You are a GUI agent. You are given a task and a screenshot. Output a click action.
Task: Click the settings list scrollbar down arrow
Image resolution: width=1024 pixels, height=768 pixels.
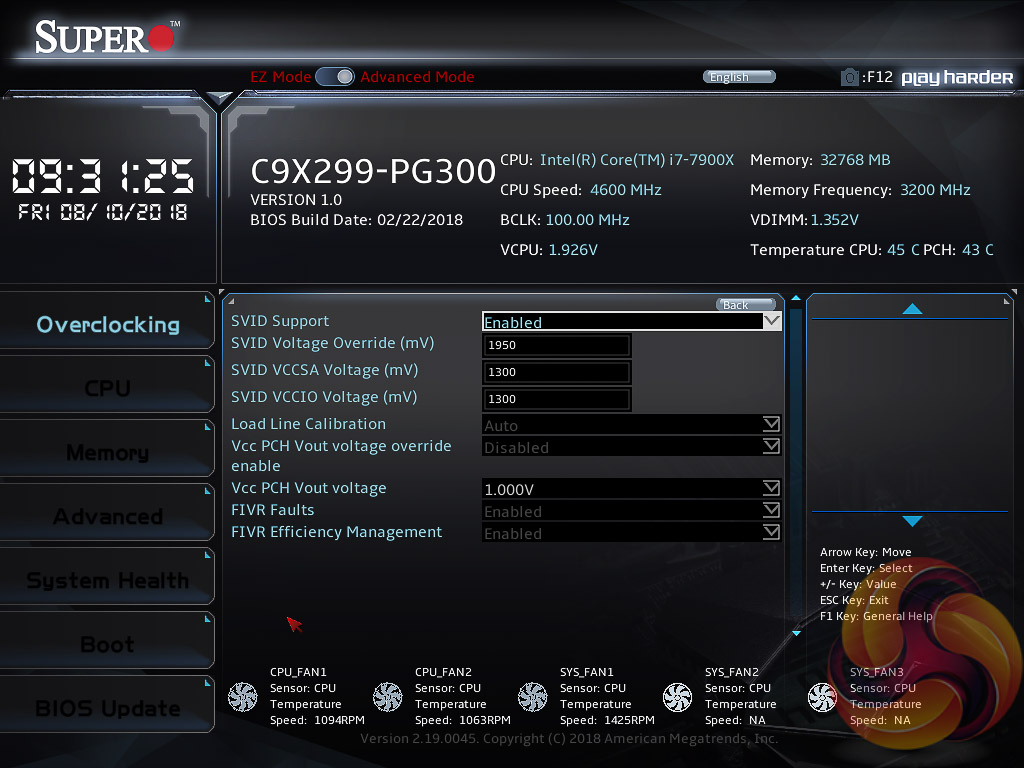(796, 633)
